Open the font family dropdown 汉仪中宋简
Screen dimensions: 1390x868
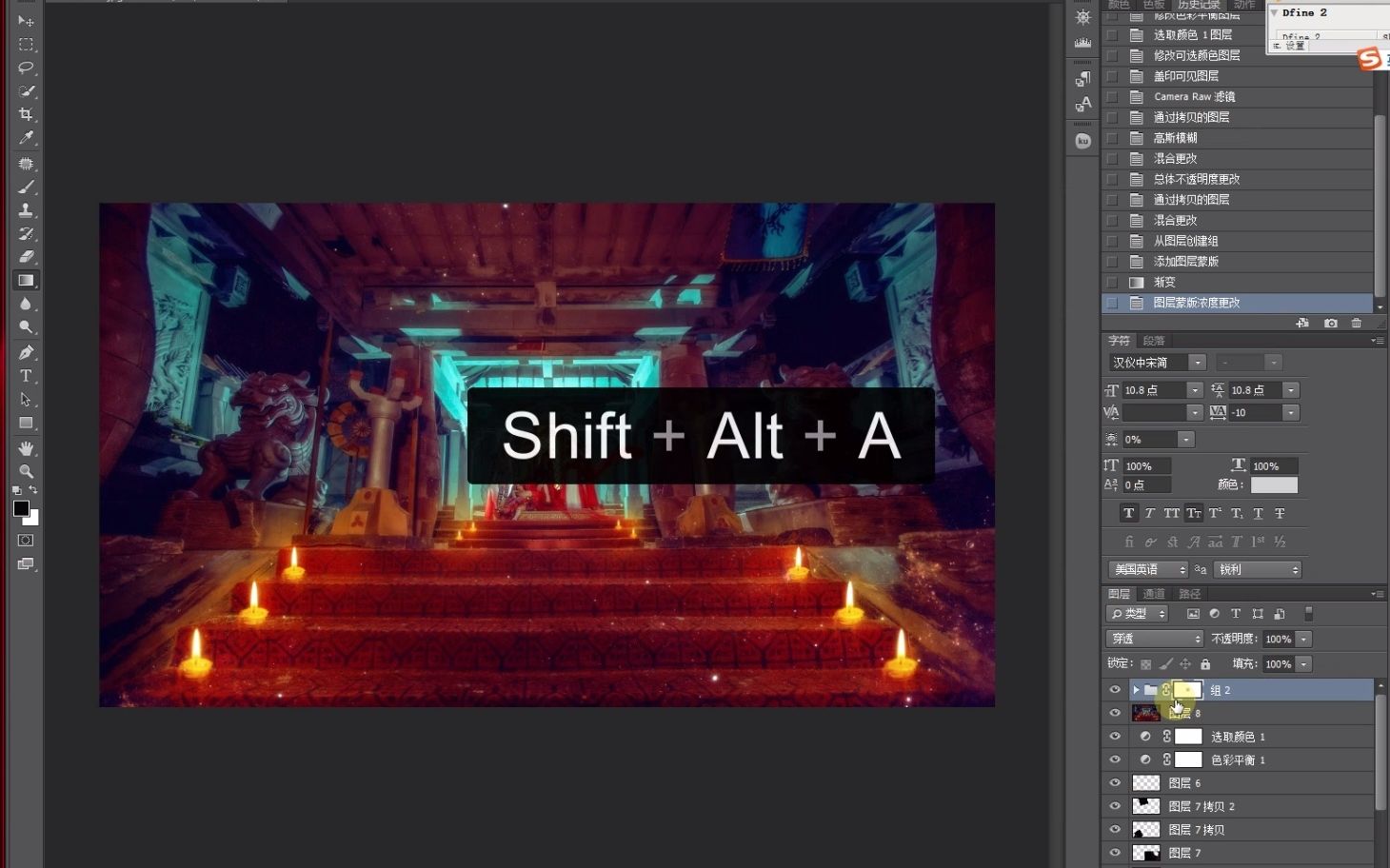[x=1158, y=363]
